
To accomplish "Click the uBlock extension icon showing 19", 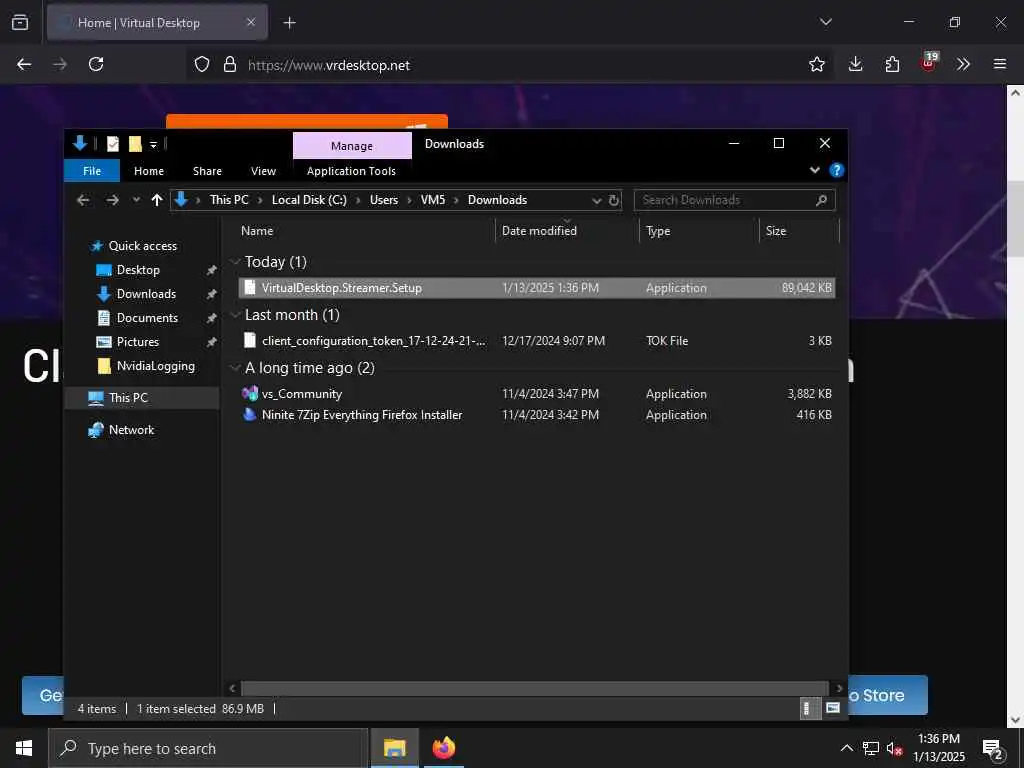I will pyautogui.click(x=929, y=62).
